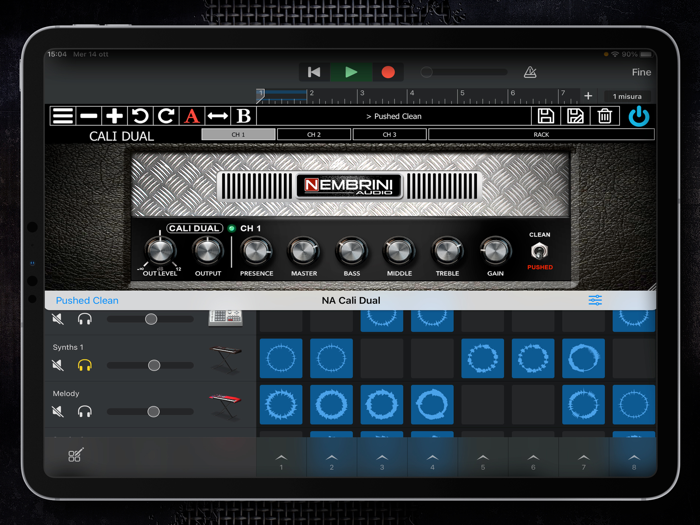
Task: Open plugin controls sliders icon
Action: tap(595, 300)
